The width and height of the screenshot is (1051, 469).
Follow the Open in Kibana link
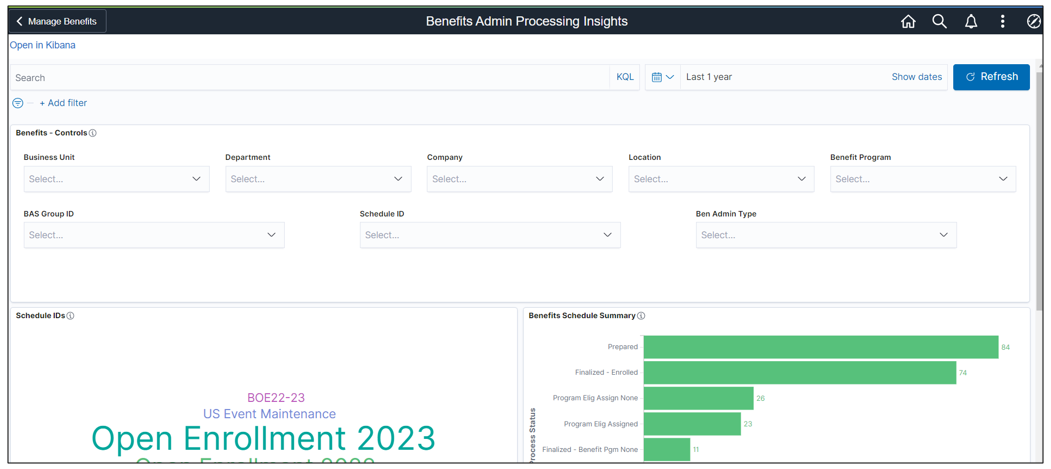(43, 45)
